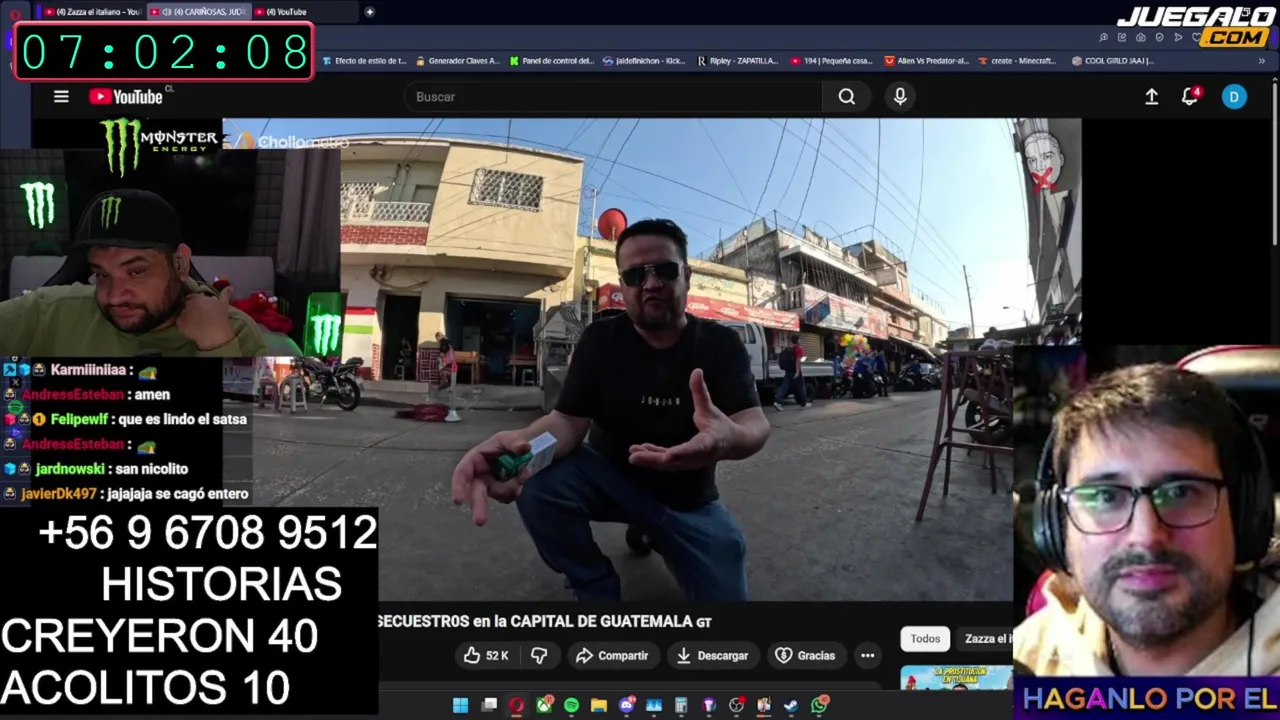This screenshot has width=1280, height=720.
Task: Open the account avatar with letter D
Action: (1234, 97)
